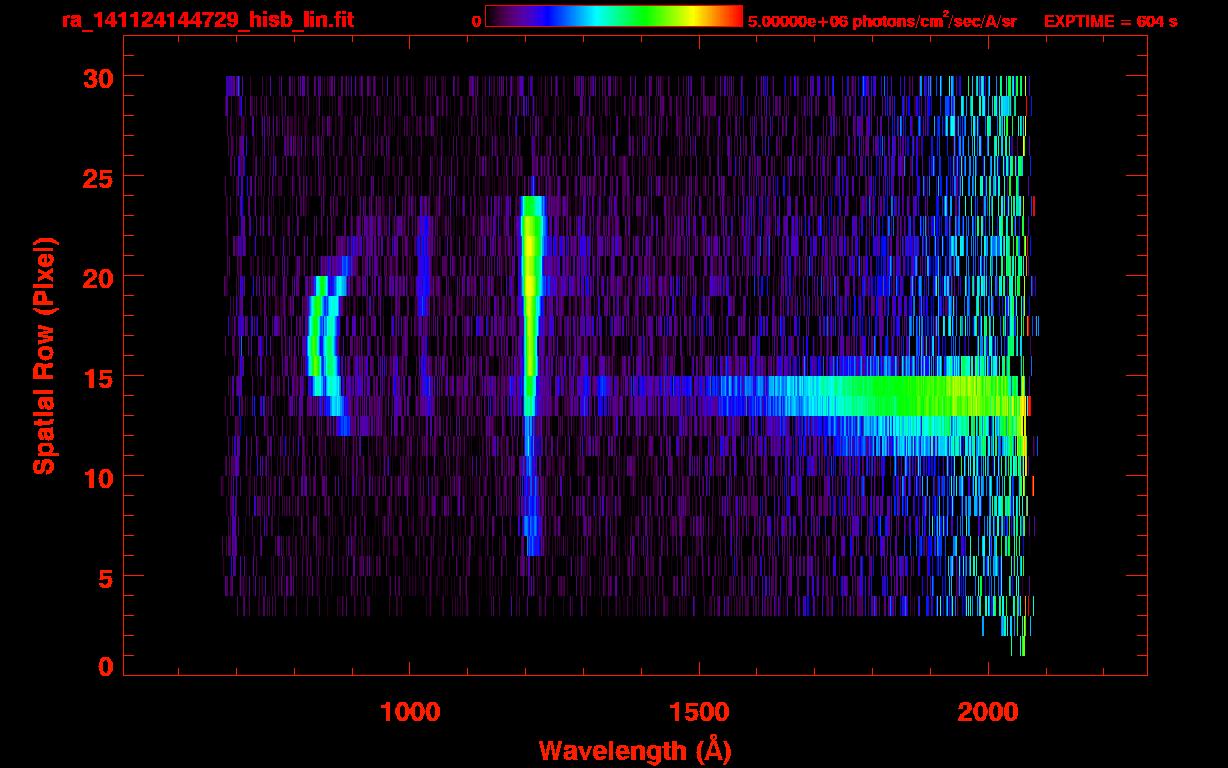This screenshot has width=1228, height=768.
Task: Click the colorbar minimum value 0
Action: point(476,21)
